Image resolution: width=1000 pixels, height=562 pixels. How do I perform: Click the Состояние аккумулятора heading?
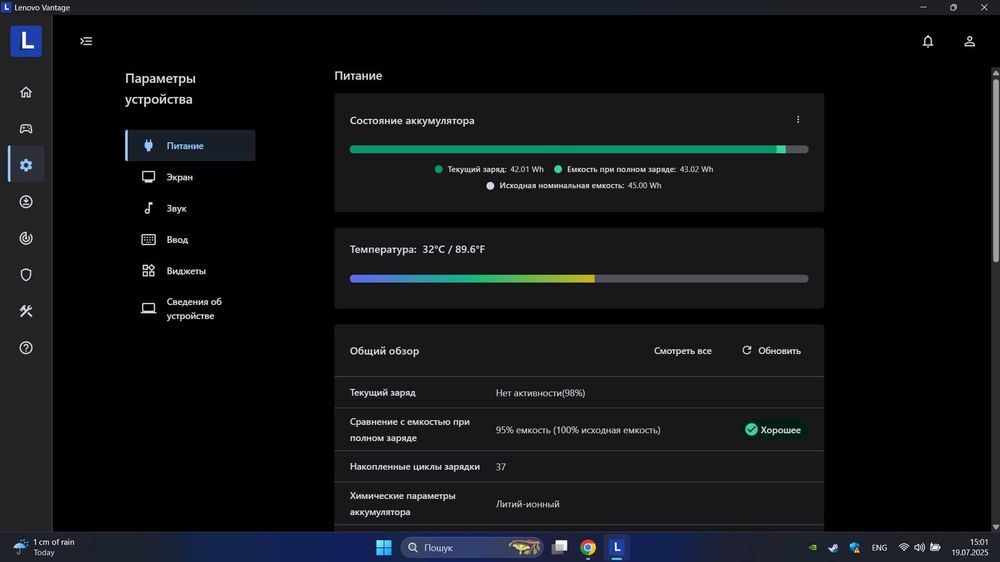(x=412, y=121)
